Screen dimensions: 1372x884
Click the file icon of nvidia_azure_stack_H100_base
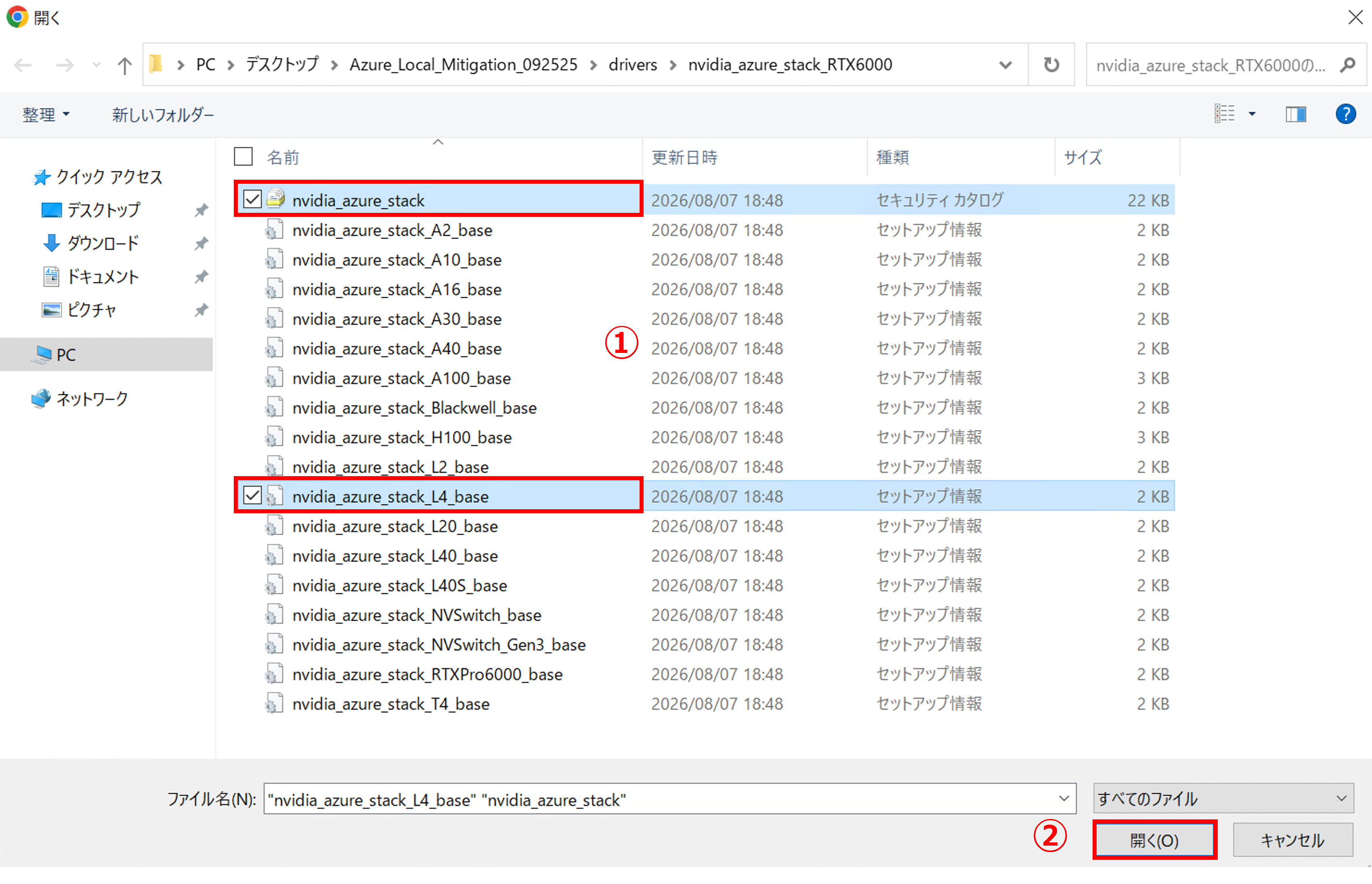click(x=274, y=437)
